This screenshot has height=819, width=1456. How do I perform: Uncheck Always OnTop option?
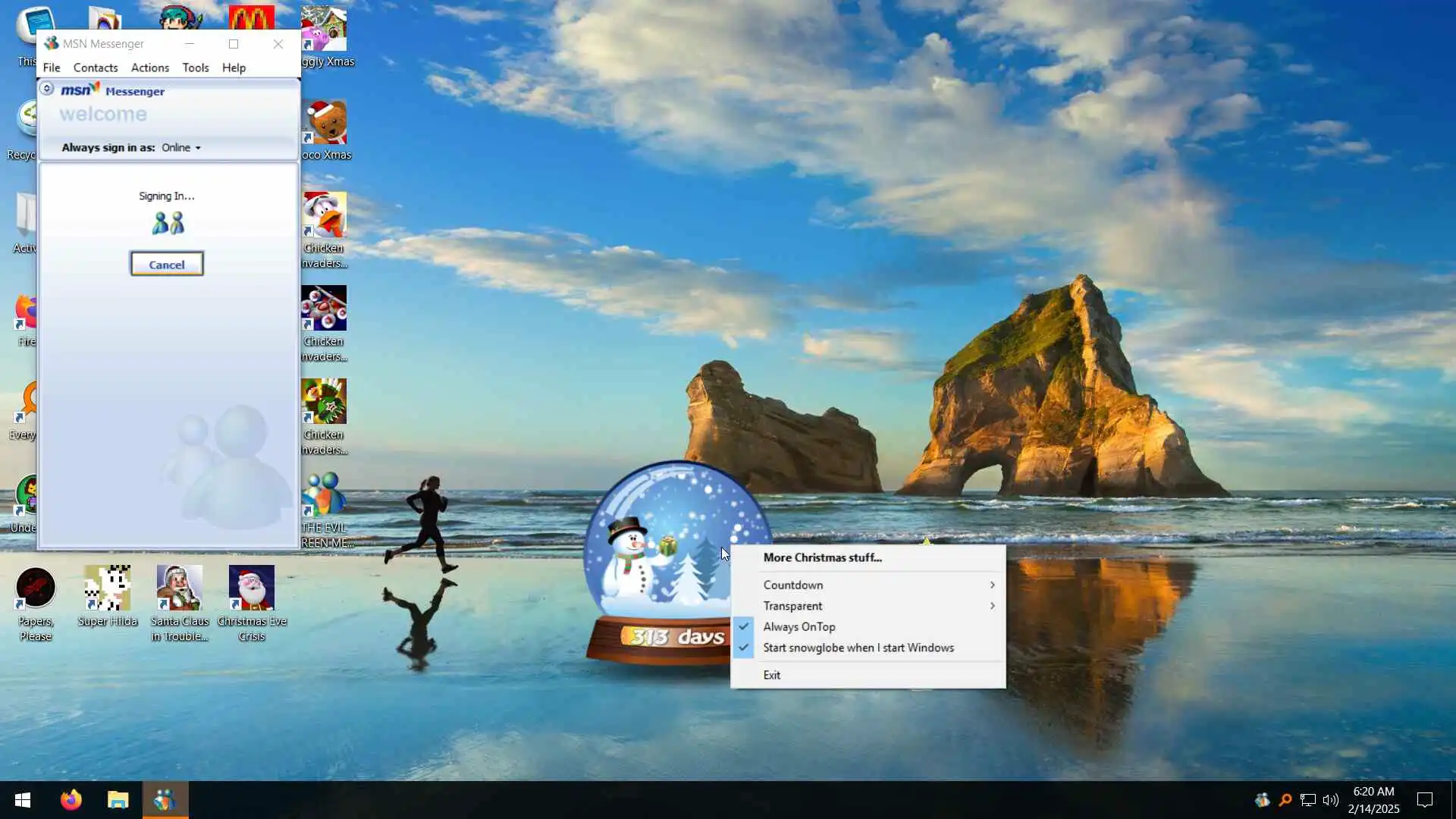coord(799,627)
